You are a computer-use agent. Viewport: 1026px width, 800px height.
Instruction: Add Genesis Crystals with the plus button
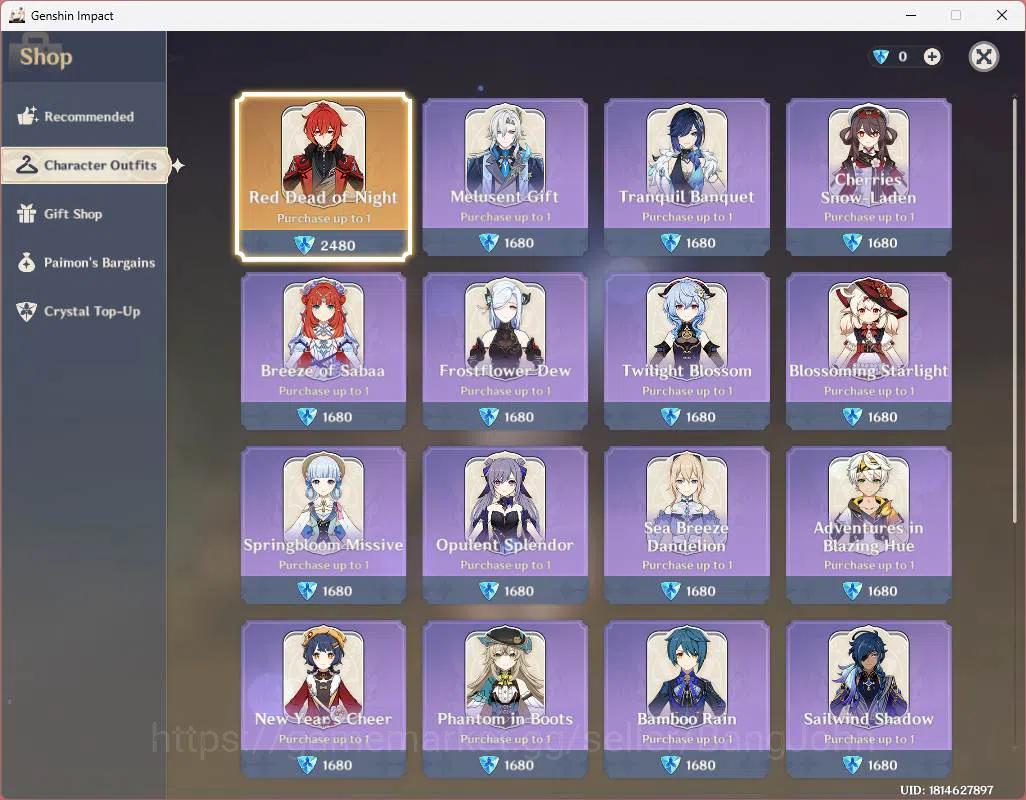point(932,57)
